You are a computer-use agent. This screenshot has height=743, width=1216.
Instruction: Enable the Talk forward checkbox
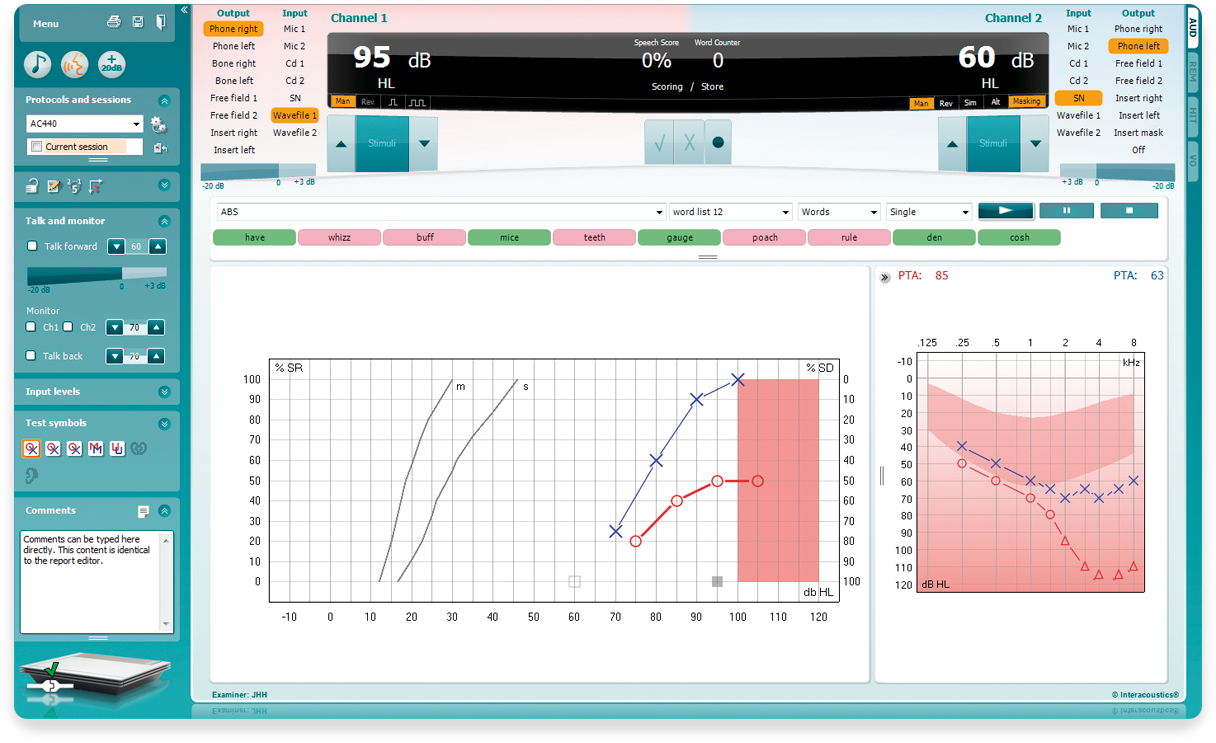point(32,246)
